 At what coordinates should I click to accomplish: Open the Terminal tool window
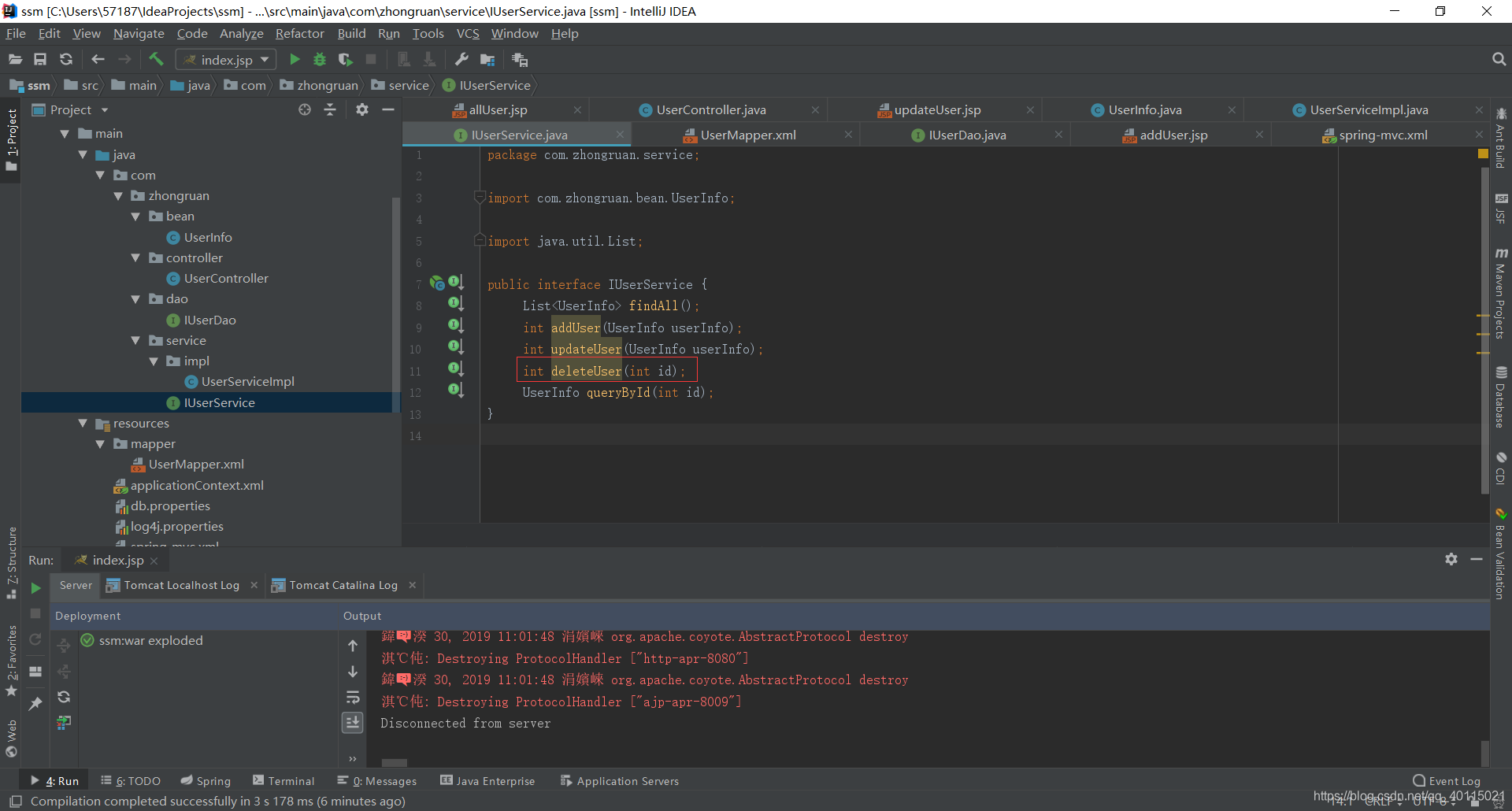283,781
